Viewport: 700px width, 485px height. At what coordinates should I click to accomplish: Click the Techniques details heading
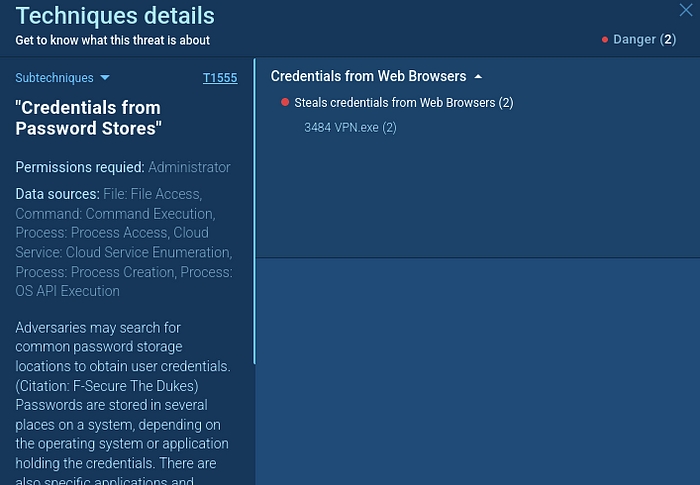(x=115, y=16)
